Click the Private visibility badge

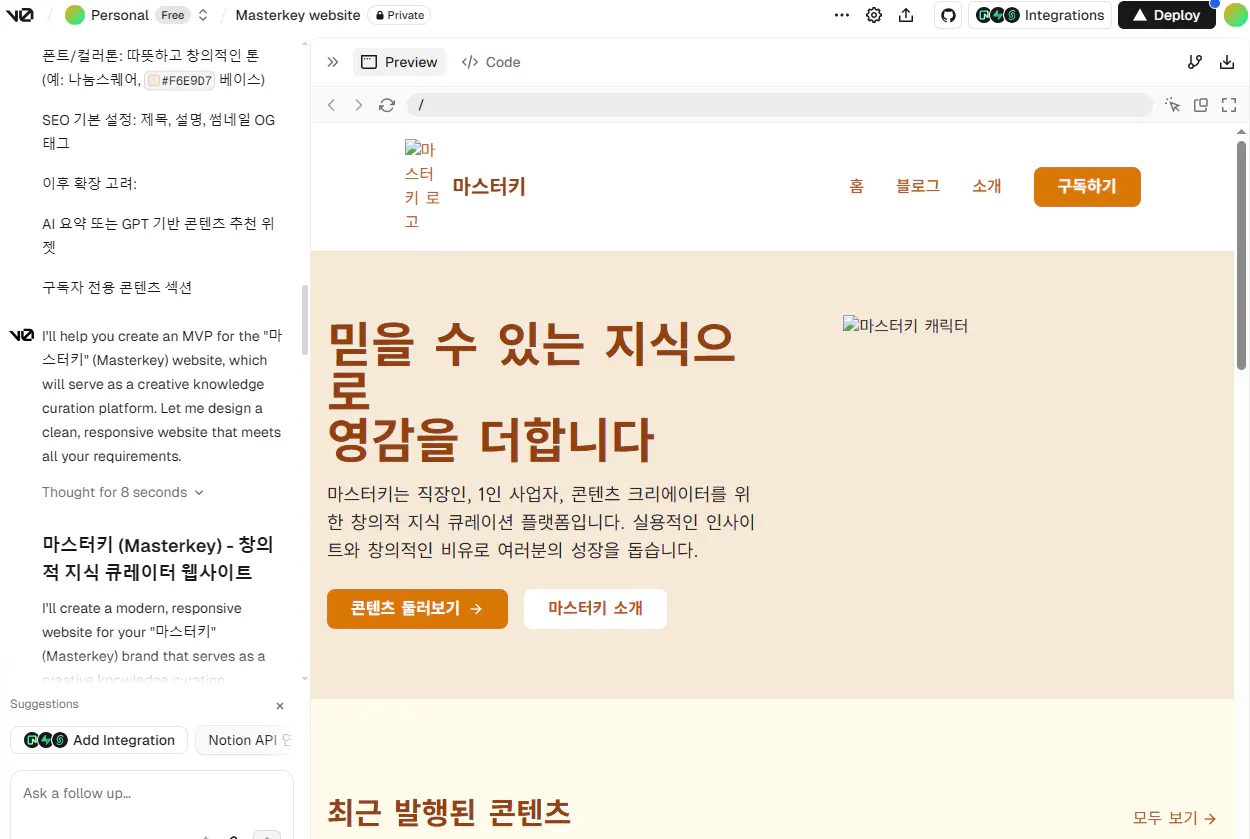click(x=400, y=15)
